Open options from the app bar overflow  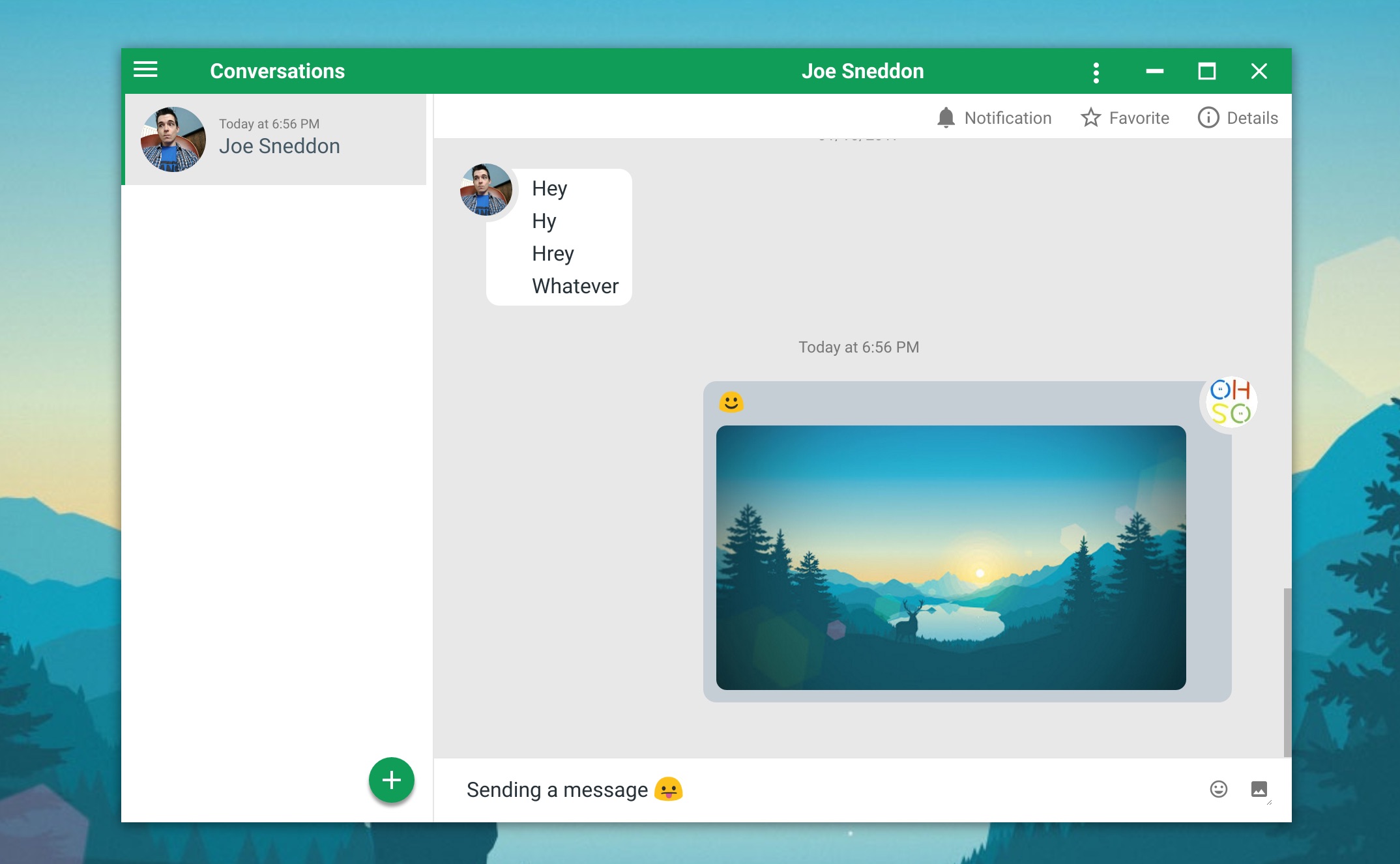(x=1096, y=72)
